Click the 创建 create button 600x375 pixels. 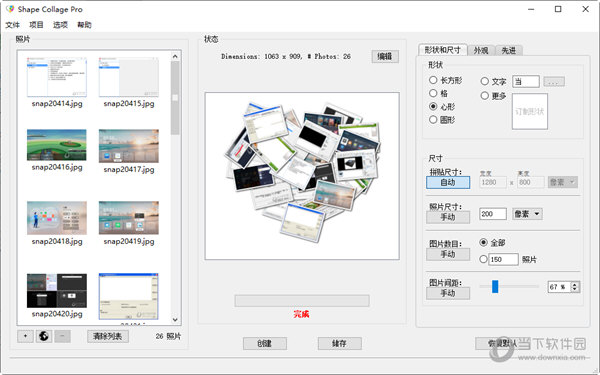pyautogui.click(x=265, y=343)
